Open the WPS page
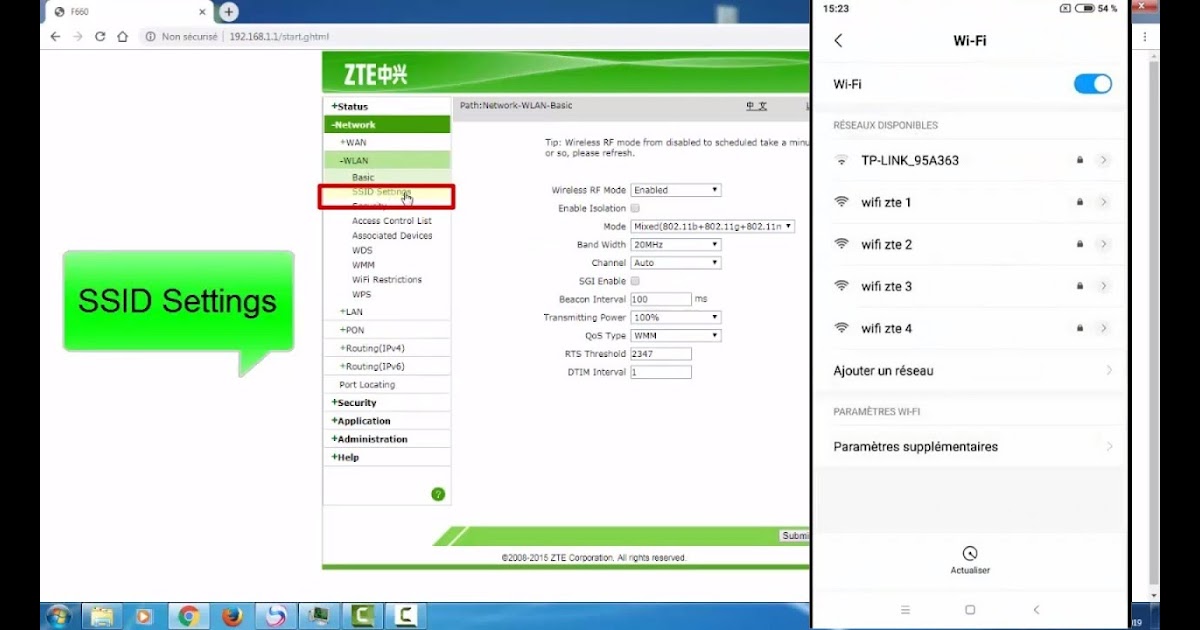 click(361, 295)
